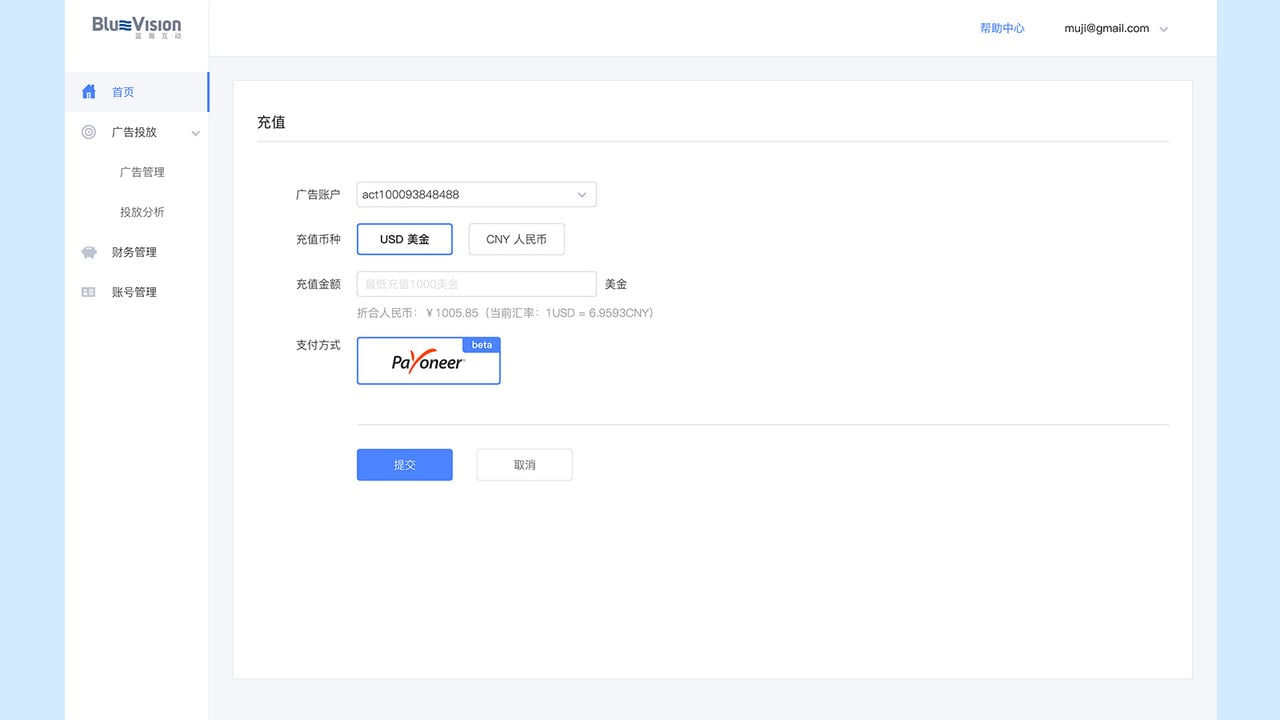Click the home icon beside 首页
1280x720 pixels.
coord(89,92)
